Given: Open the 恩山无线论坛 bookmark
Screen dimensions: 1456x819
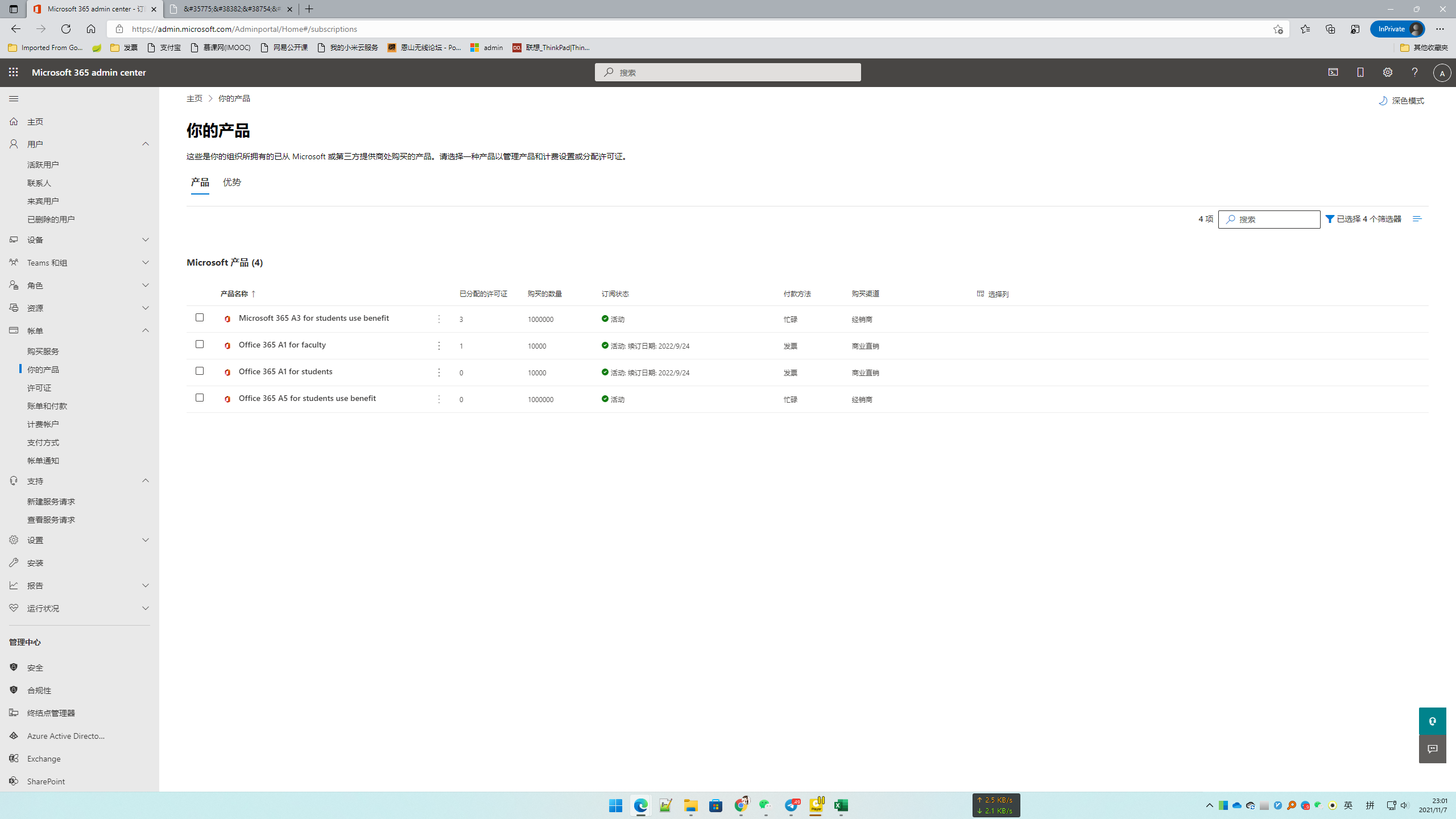Looking at the screenshot, I should (424, 48).
